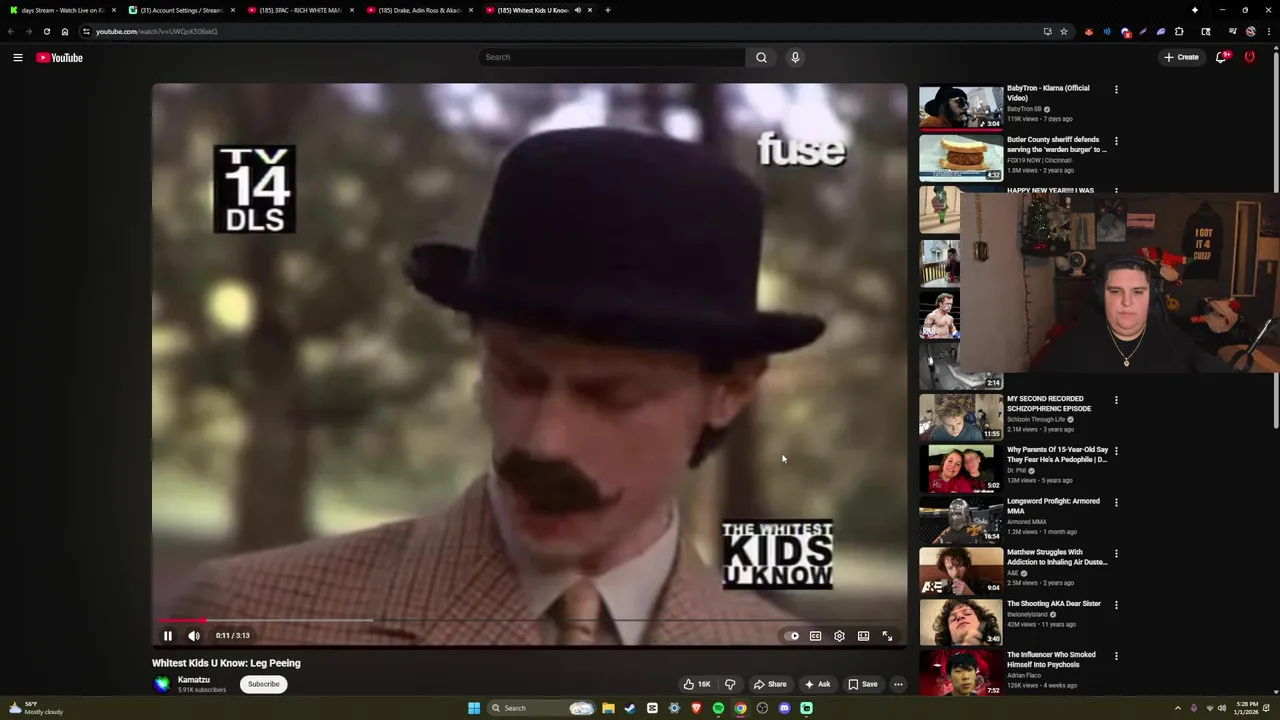Open The Shooting AKA Dear Sister title
Image resolution: width=1280 pixels, height=720 pixels.
1053,604
